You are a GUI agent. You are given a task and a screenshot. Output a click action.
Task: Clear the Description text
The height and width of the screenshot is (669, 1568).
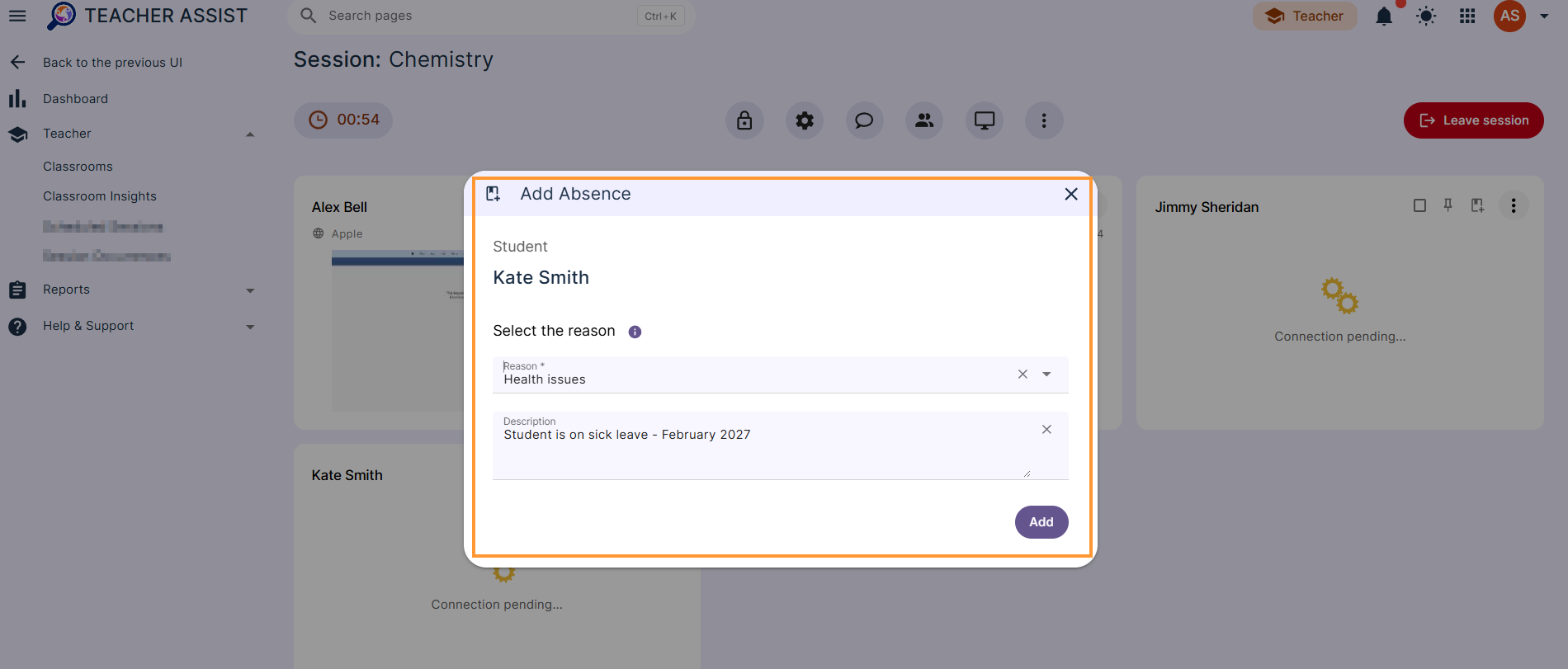(1046, 429)
